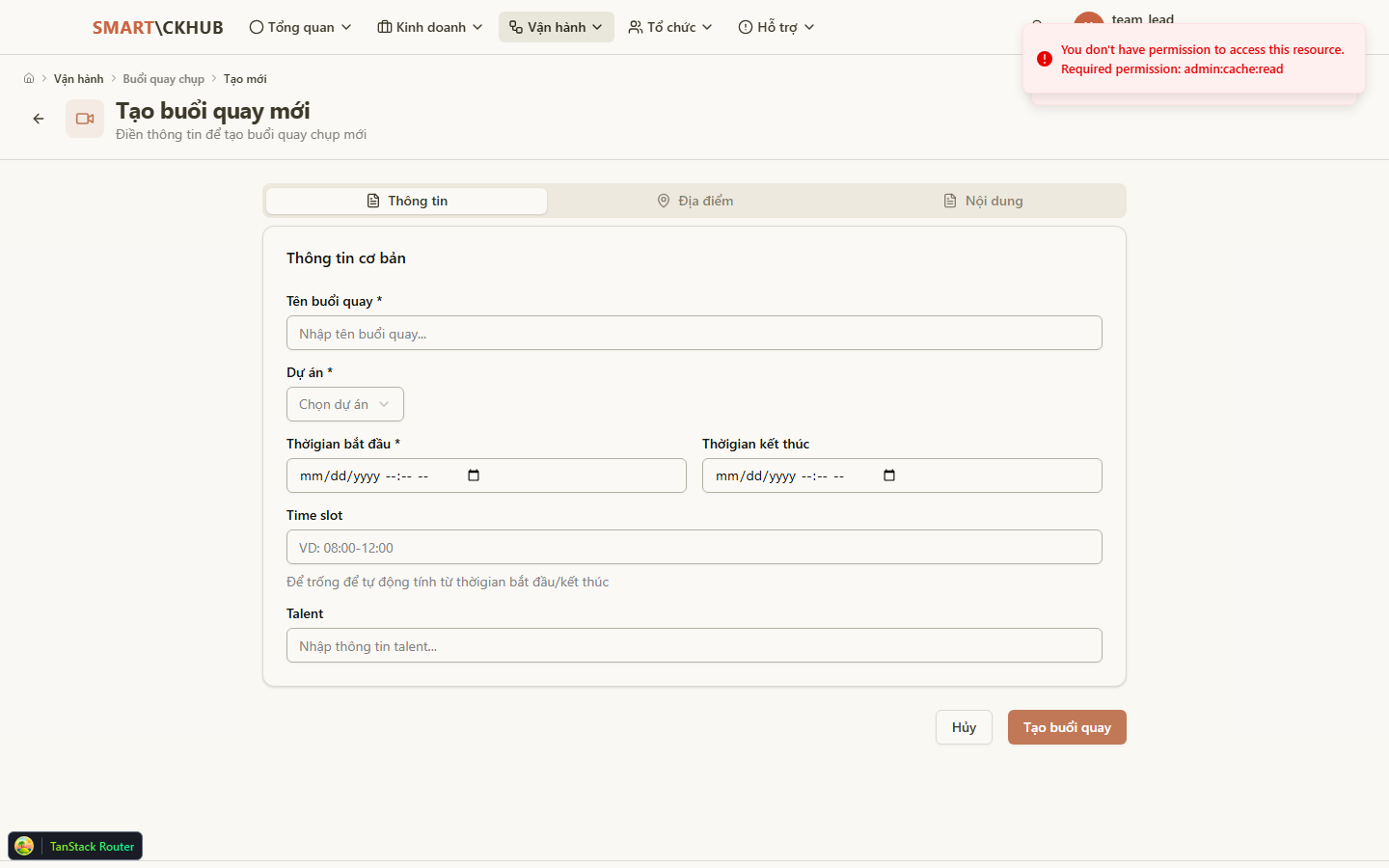The height and width of the screenshot is (868, 1389).
Task: Switch to the Địa điểm tab
Action: point(694,201)
